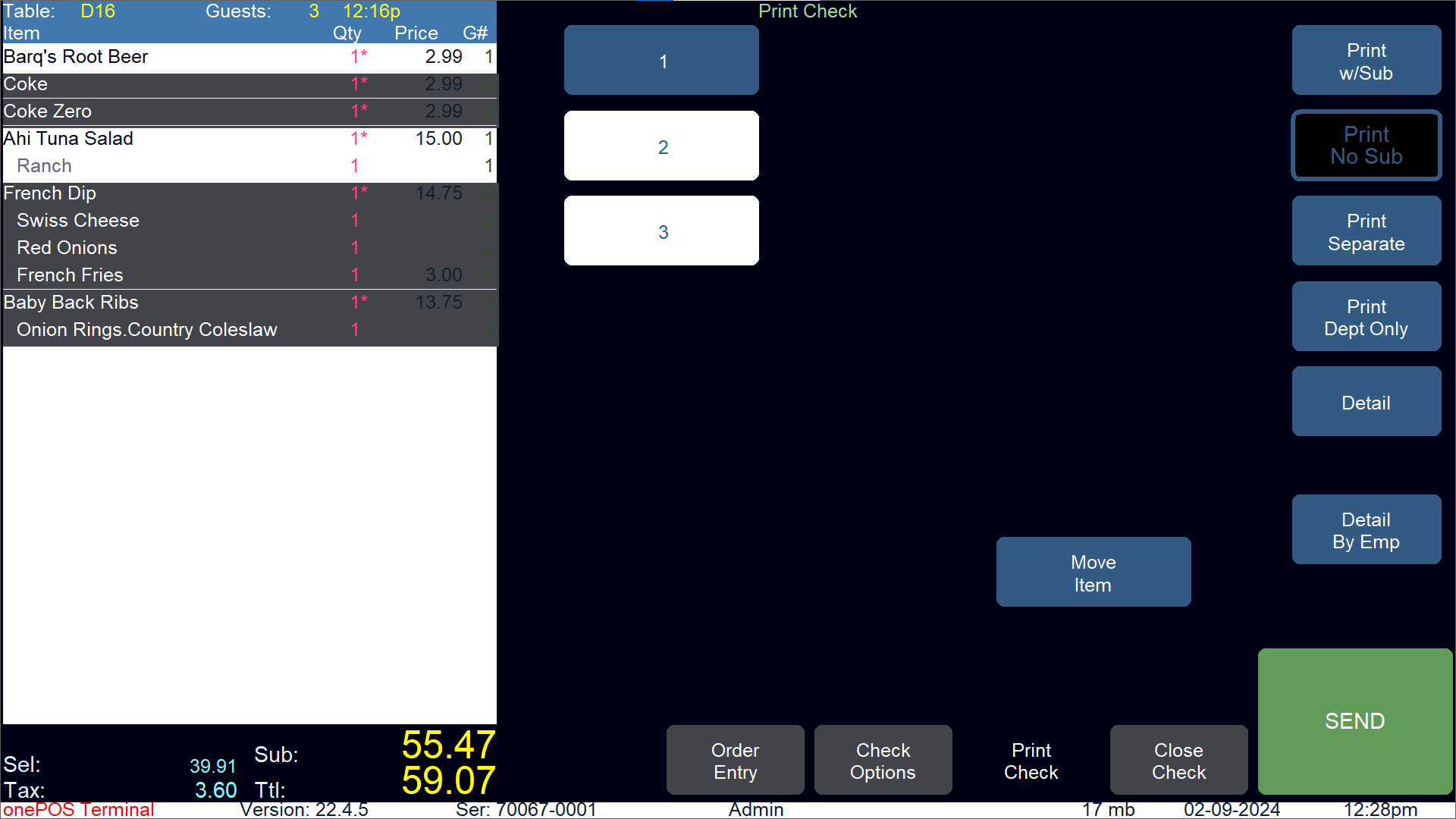The width and height of the screenshot is (1456, 819).
Task: Select the Ahi Tuna Salad item
Action: [x=249, y=139]
